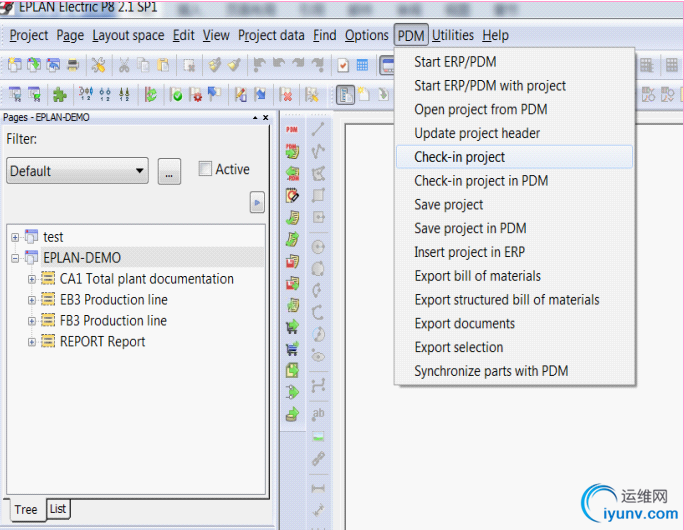Select Export bill of materials entry
Screen dimensions: 684x530
514,276
